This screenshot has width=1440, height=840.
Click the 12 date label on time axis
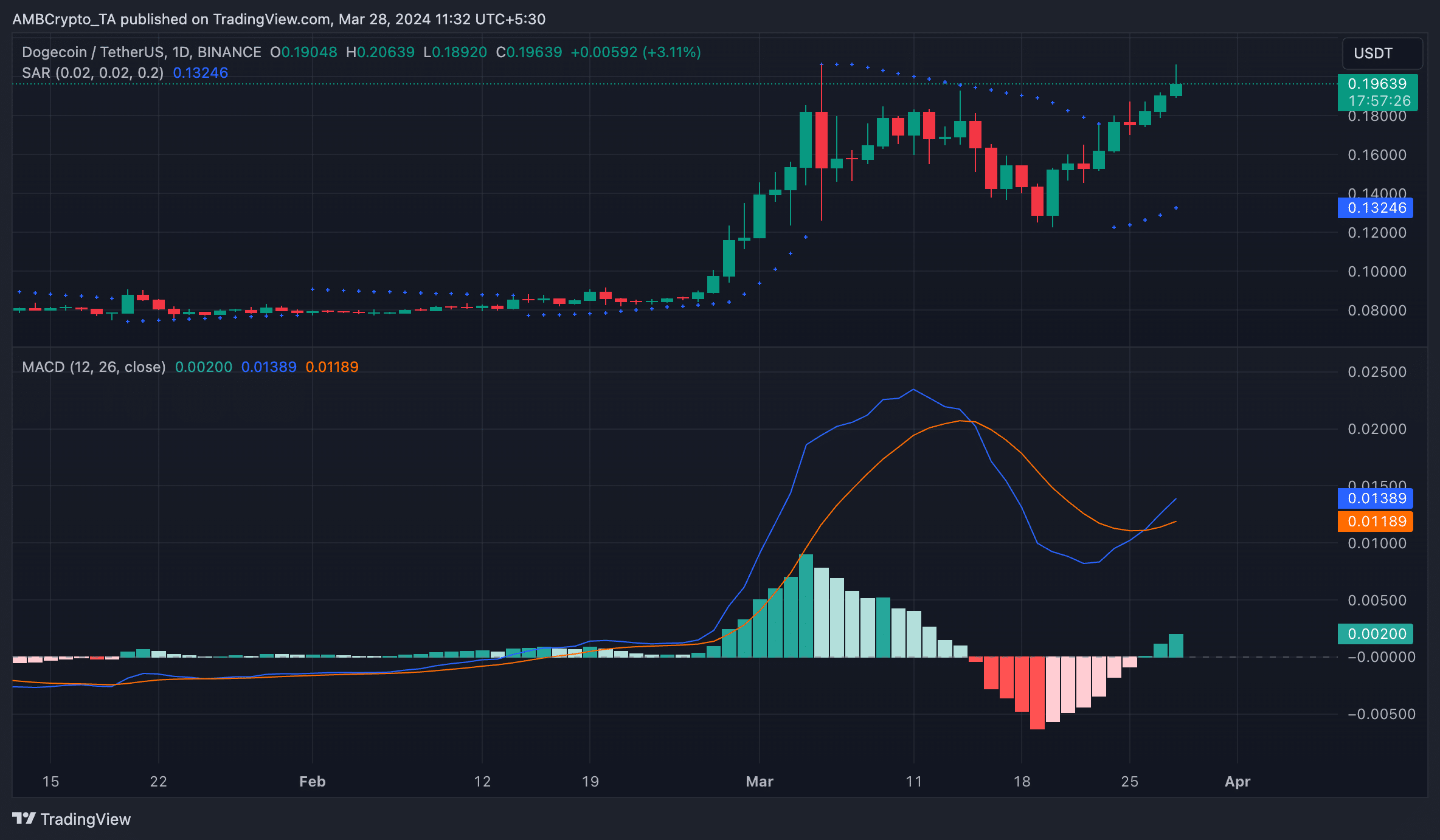pos(482,782)
